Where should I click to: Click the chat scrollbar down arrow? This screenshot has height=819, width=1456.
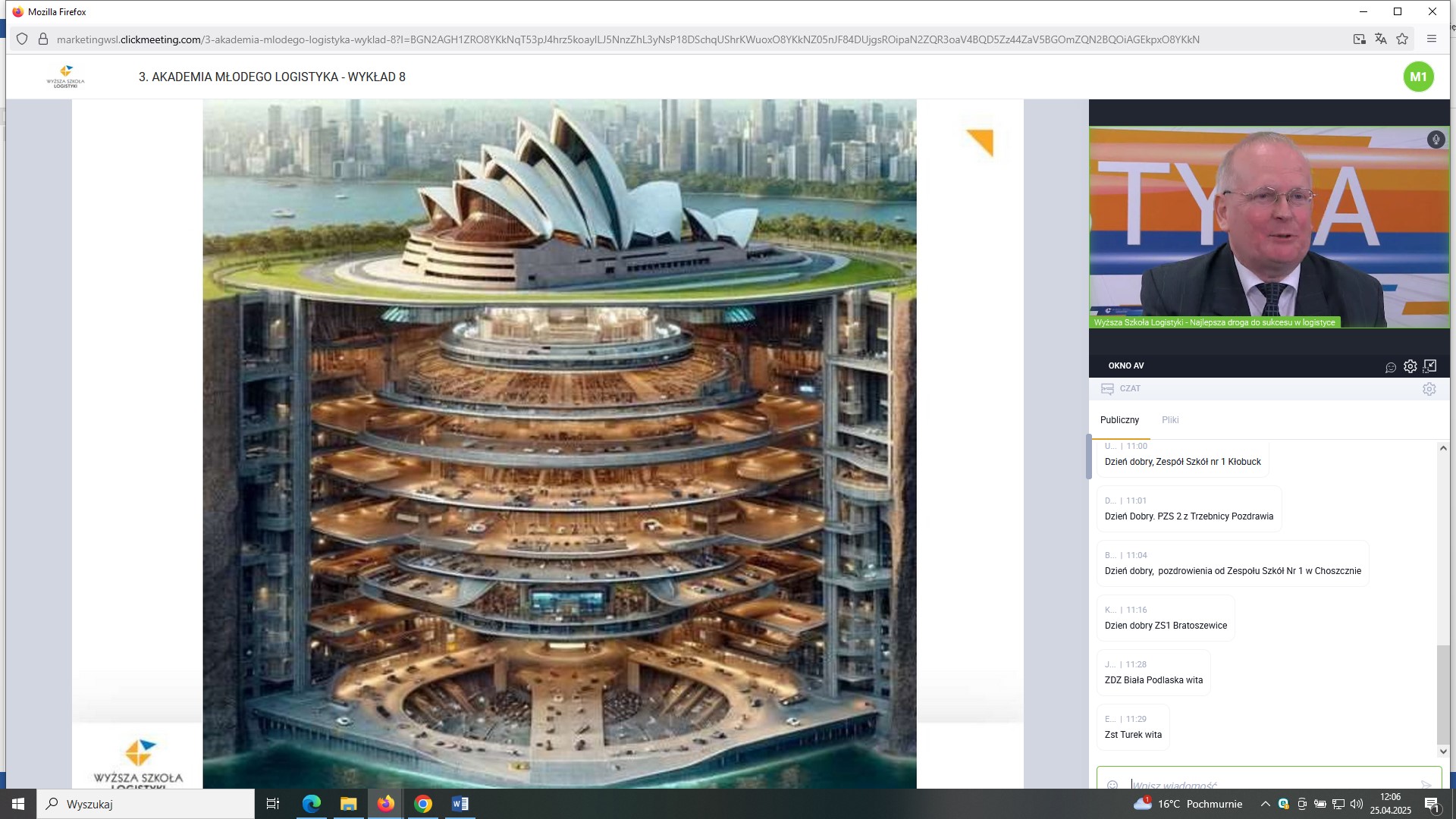[1443, 752]
